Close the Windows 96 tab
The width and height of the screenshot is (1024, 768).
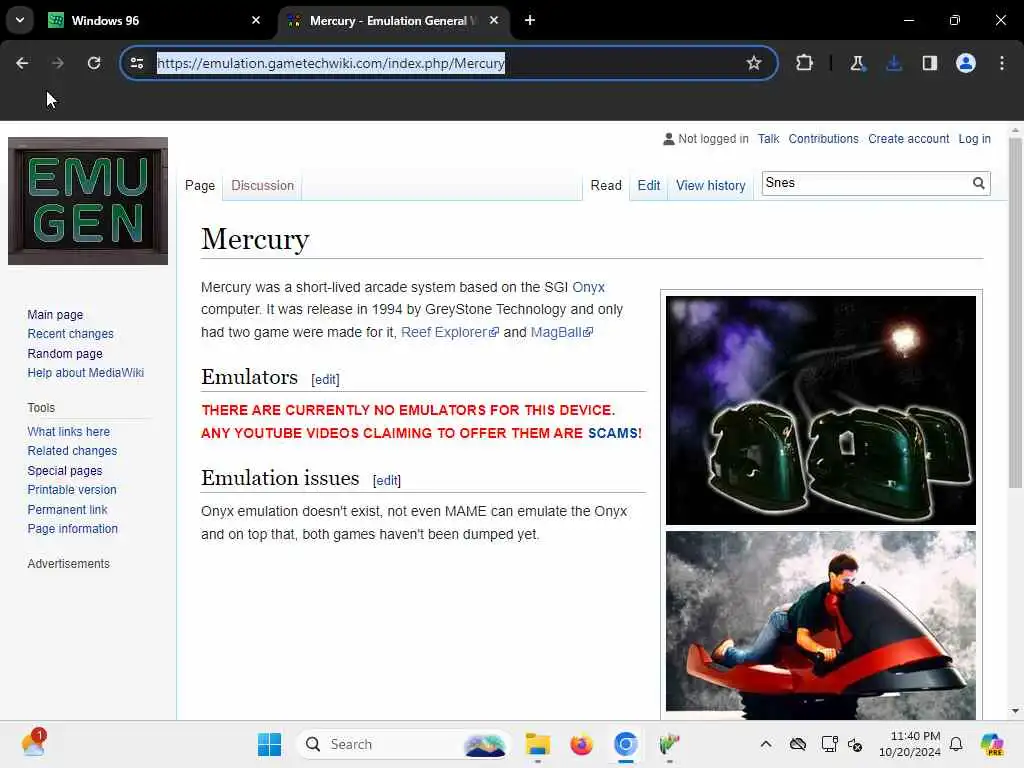[x=256, y=20]
